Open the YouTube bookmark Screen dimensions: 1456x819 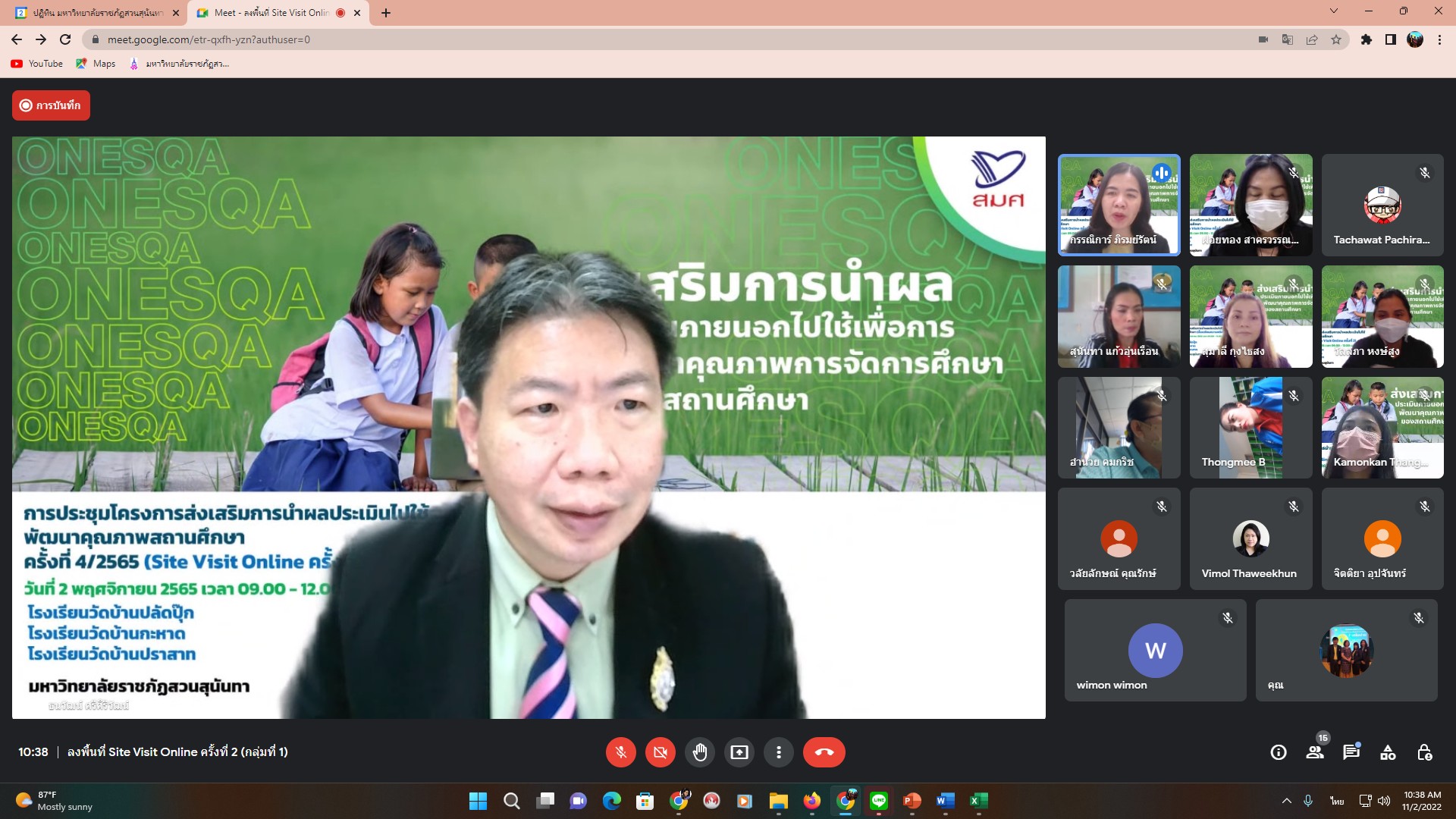coord(37,64)
